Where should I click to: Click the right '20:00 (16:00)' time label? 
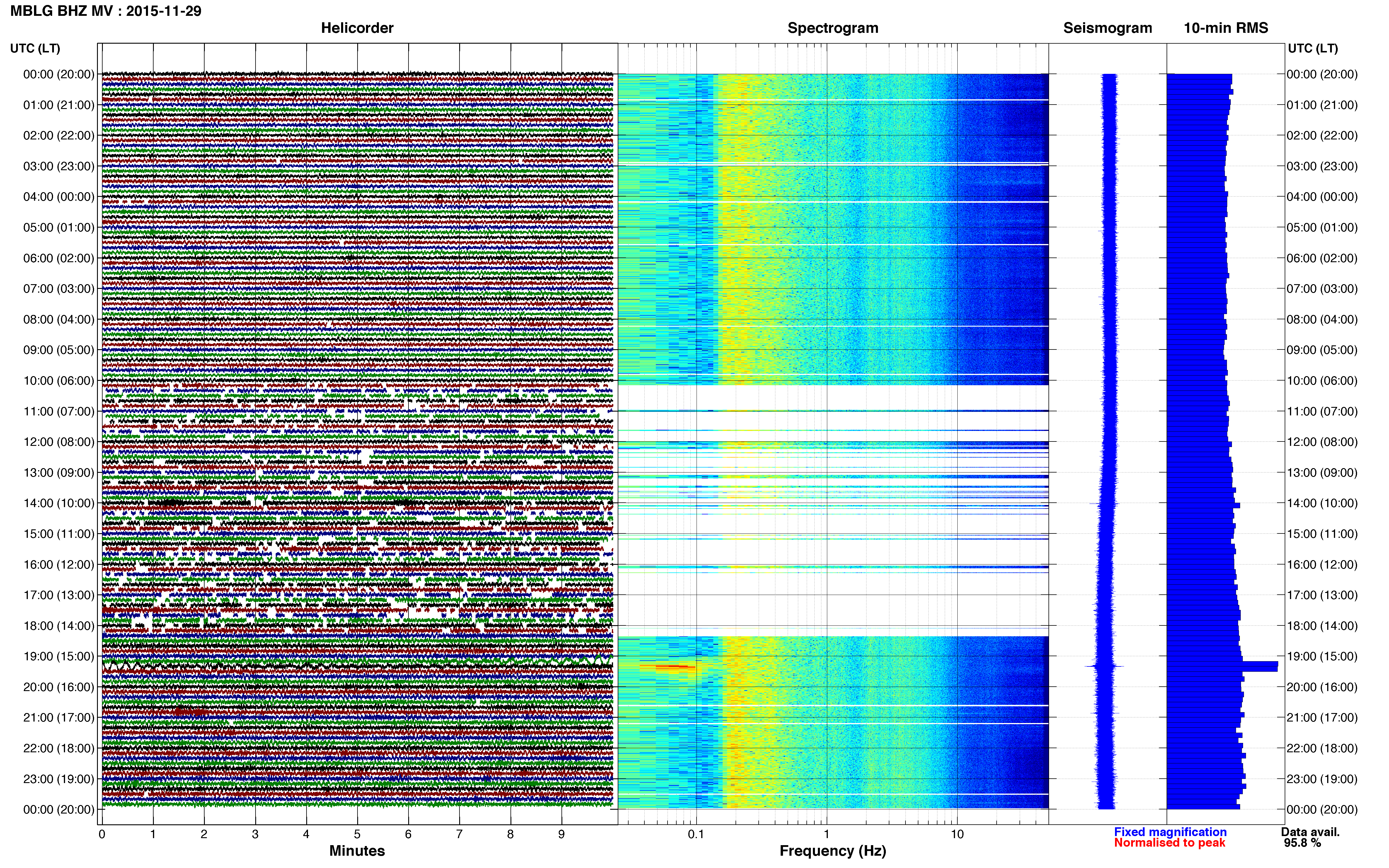pyautogui.click(x=1322, y=687)
